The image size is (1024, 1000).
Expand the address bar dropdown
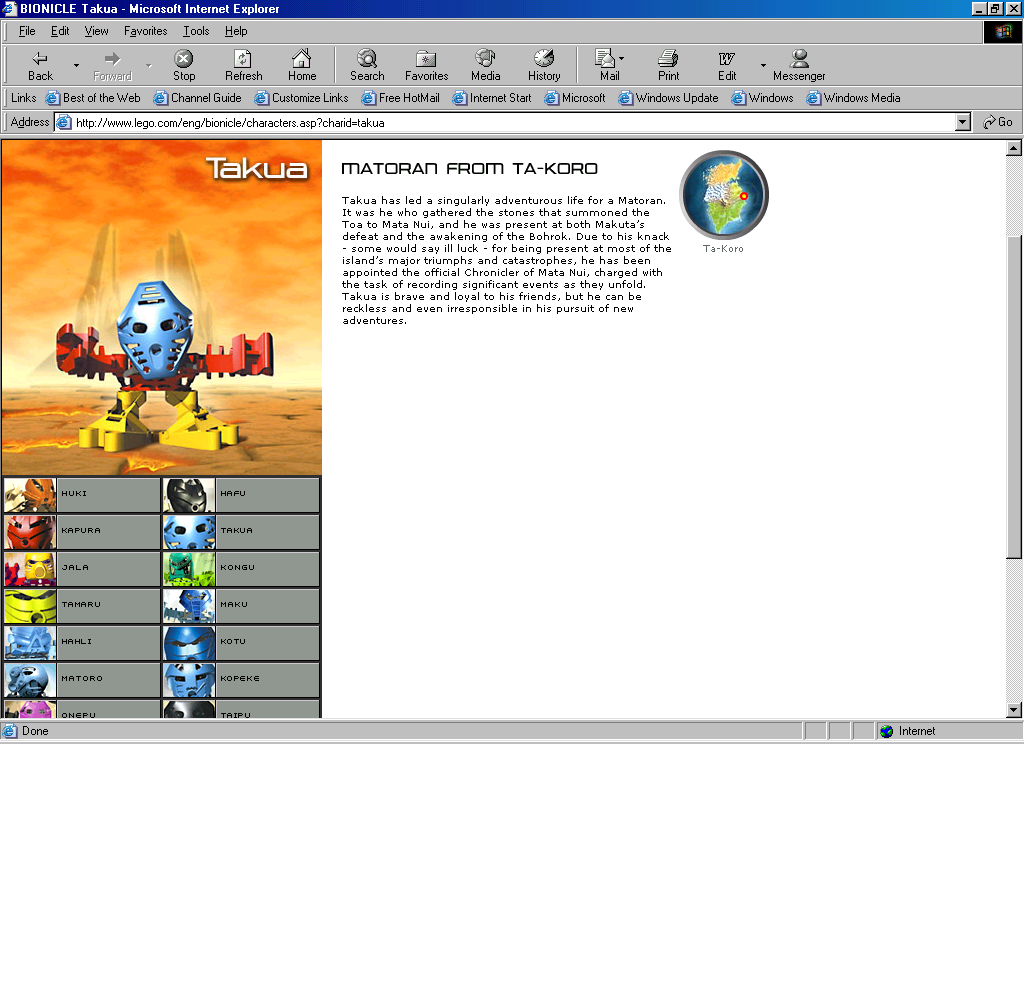(963, 123)
